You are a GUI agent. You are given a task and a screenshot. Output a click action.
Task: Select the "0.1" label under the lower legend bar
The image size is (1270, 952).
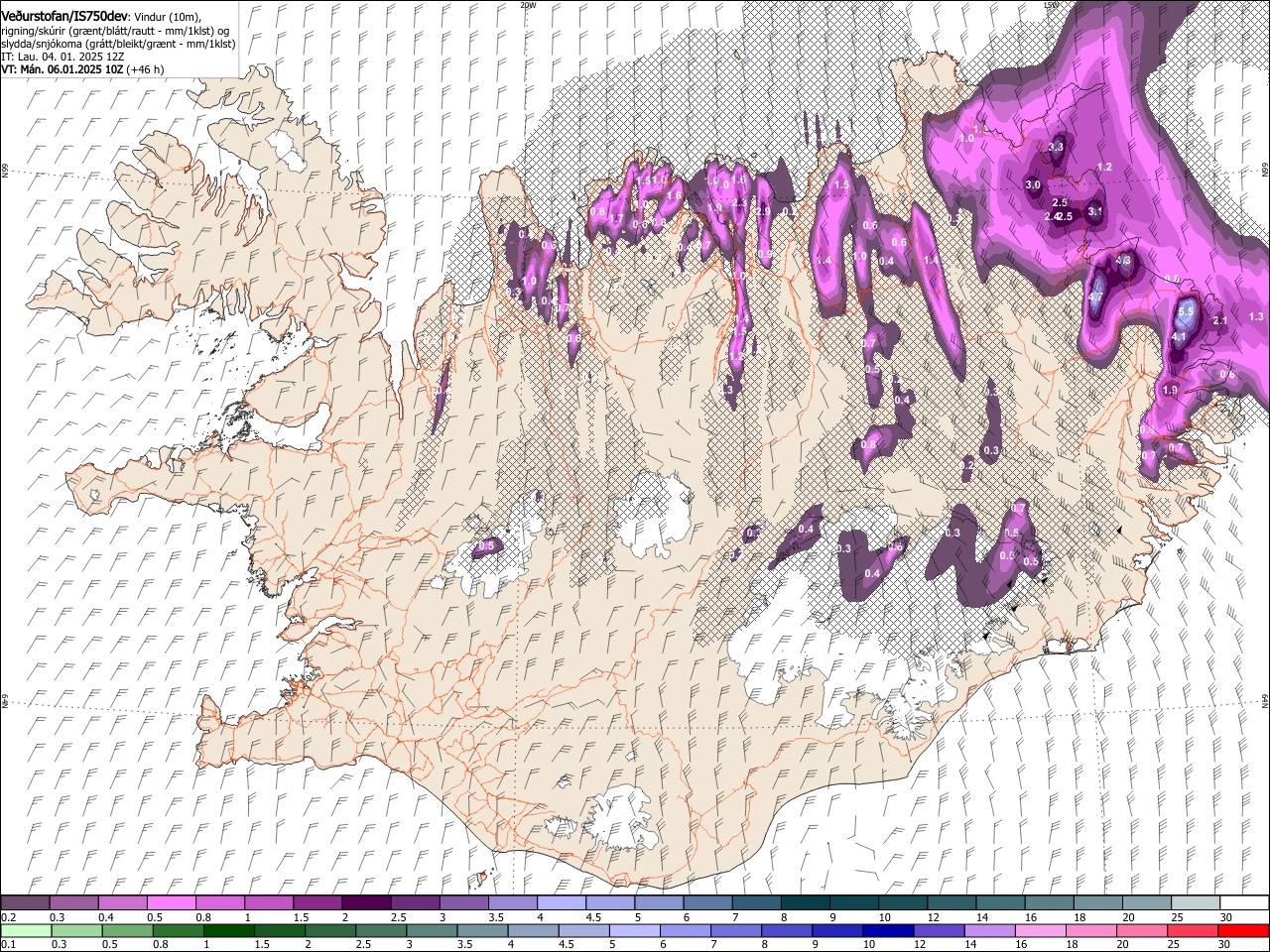(9, 945)
